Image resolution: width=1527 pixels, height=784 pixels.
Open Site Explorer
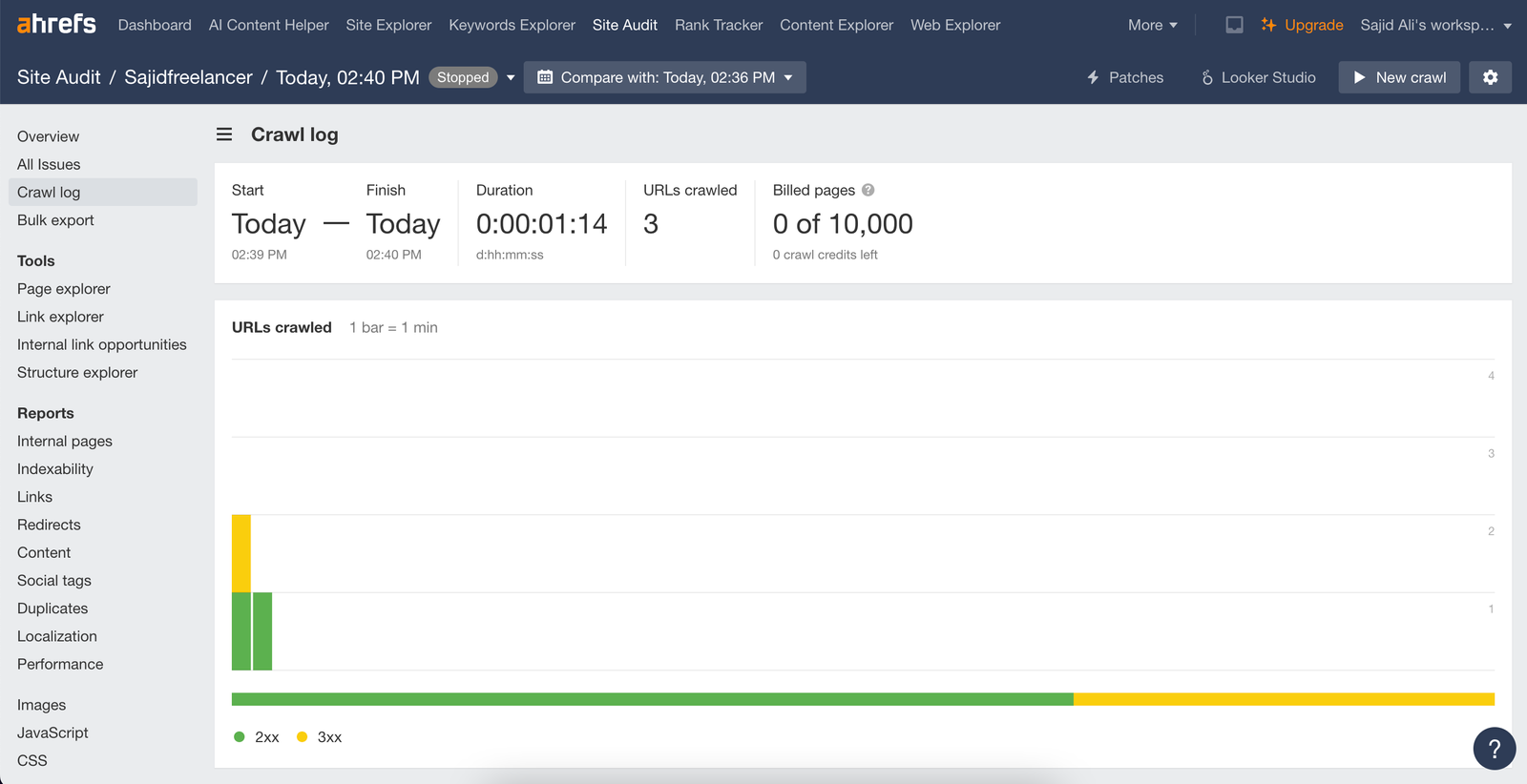tap(388, 25)
